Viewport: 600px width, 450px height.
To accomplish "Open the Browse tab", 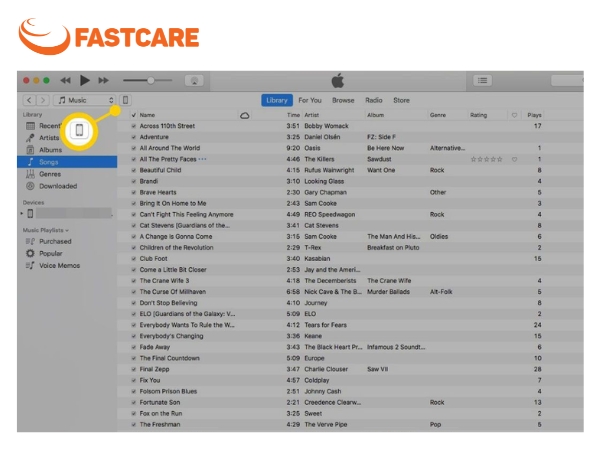I will [343, 100].
